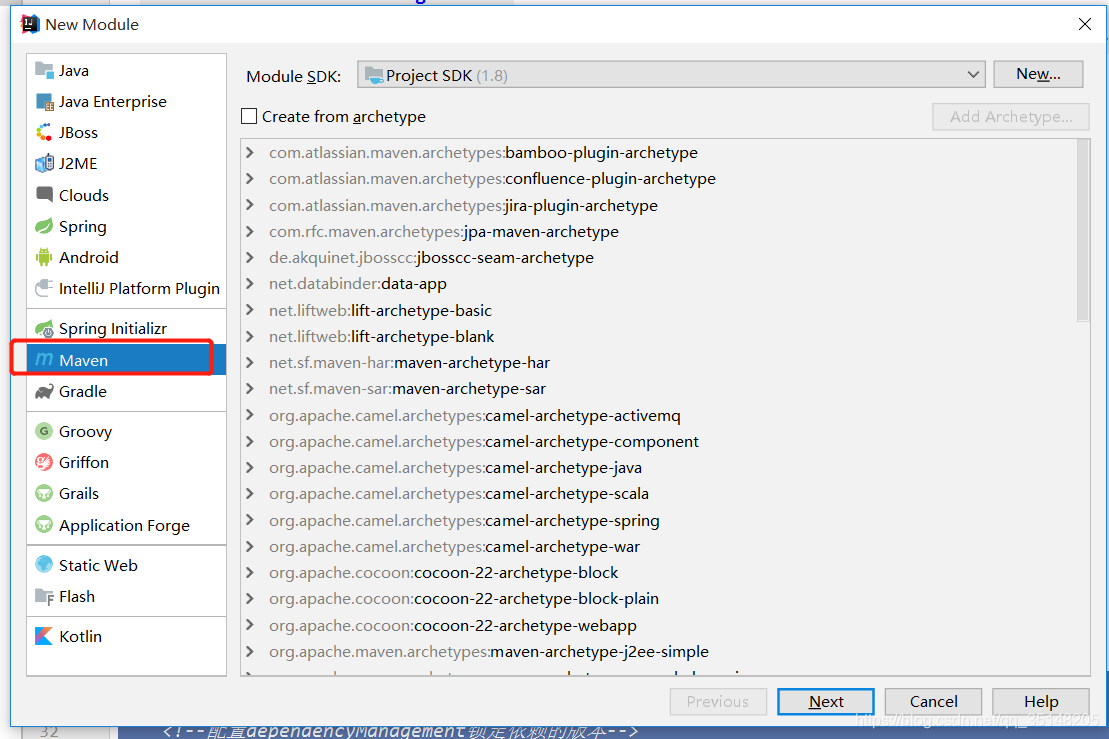This screenshot has width=1109, height=739.
Task: Select camel-archetype-spring row
Action: click(x=658, y=520)
